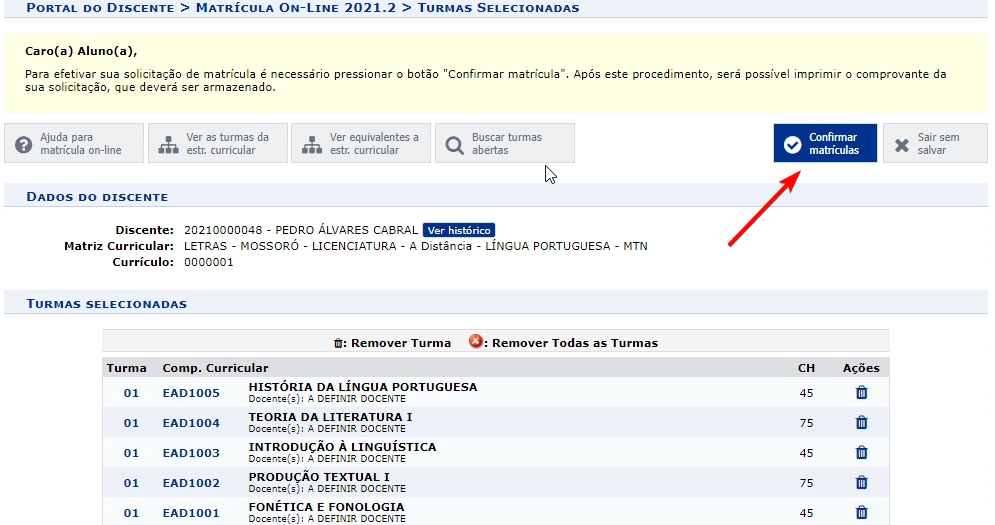
Task: Click FONÉTICA E FONOLOGIA title
Action: click(326, 507)
